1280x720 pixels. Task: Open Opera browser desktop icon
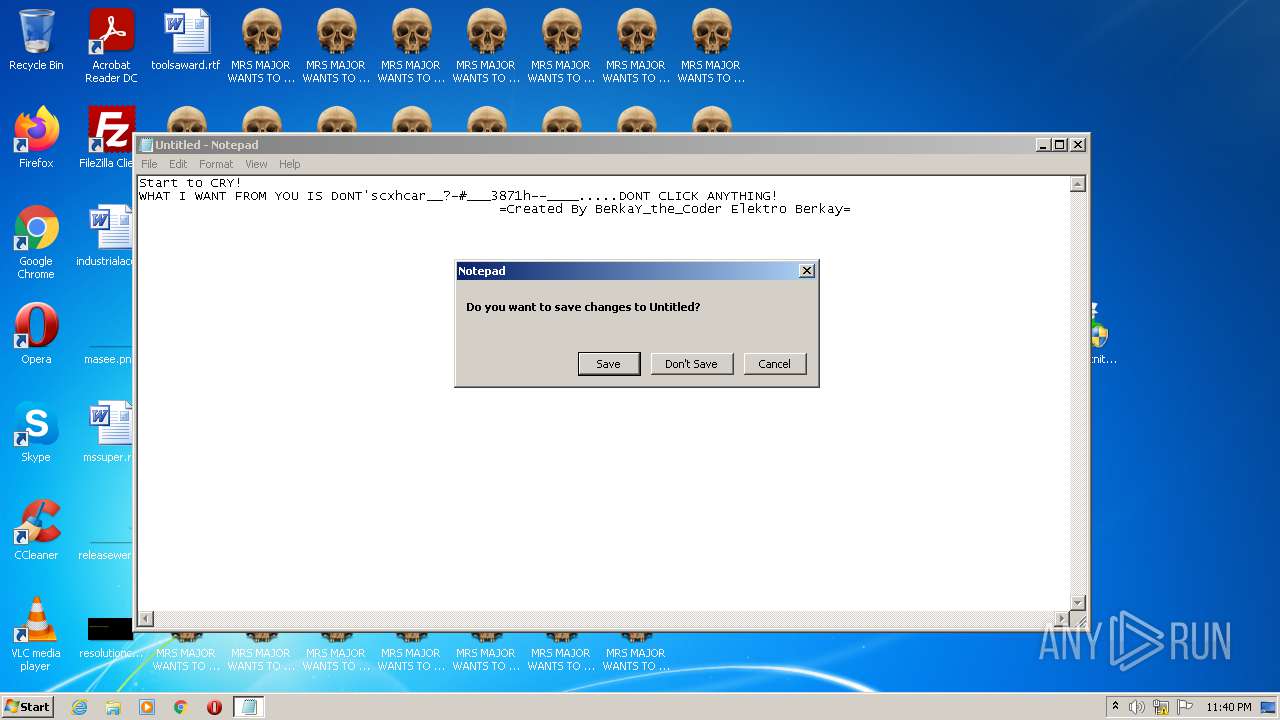pyautogui.click(x=36, y=334)
